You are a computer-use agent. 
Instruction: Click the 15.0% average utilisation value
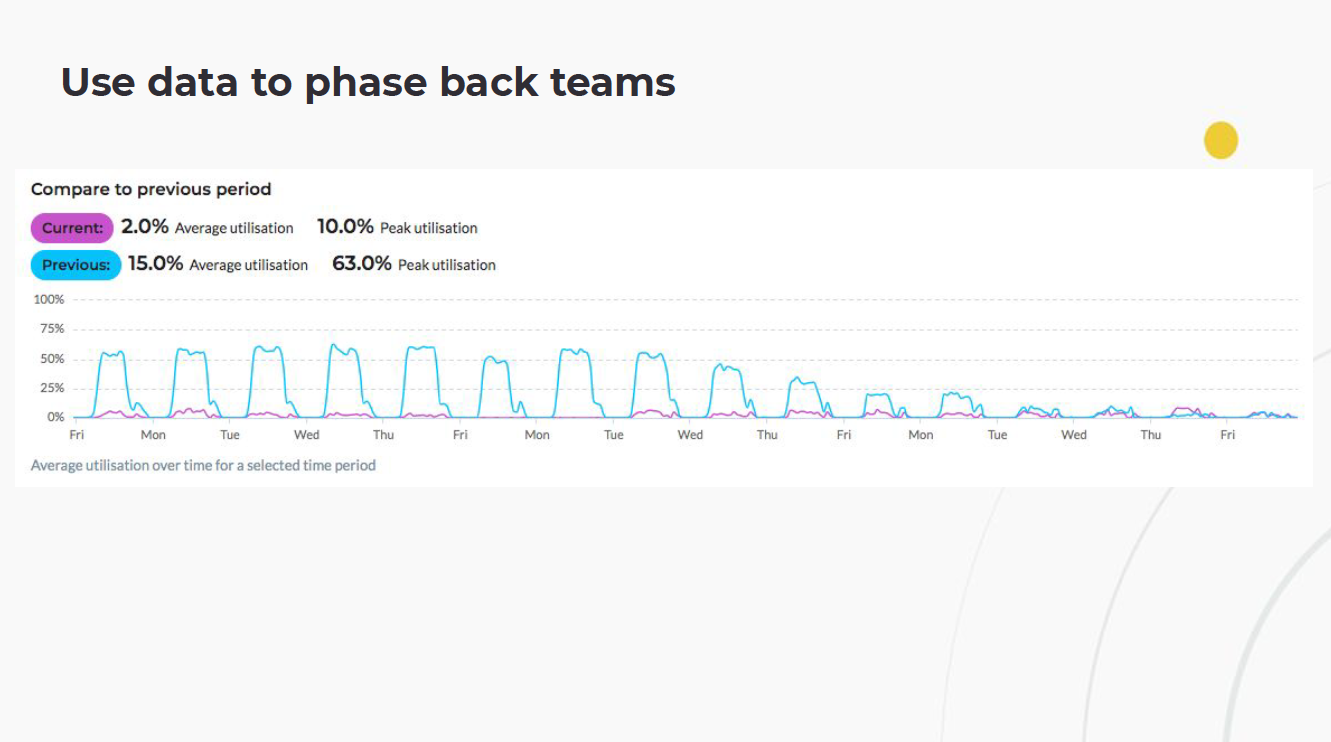pos(156,264)
